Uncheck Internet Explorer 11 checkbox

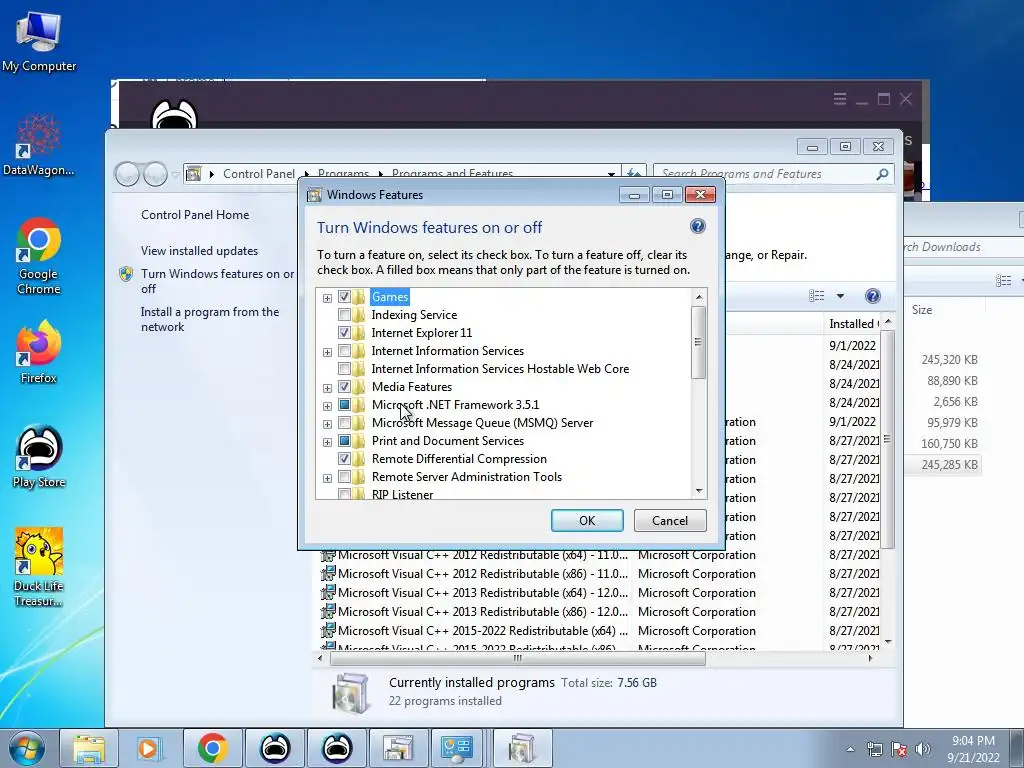[x=344, y=332]
